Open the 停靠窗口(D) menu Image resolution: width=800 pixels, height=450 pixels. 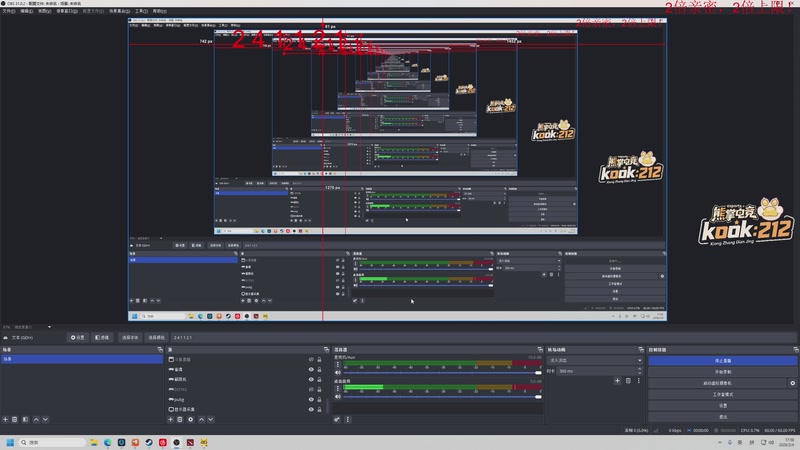67,11
